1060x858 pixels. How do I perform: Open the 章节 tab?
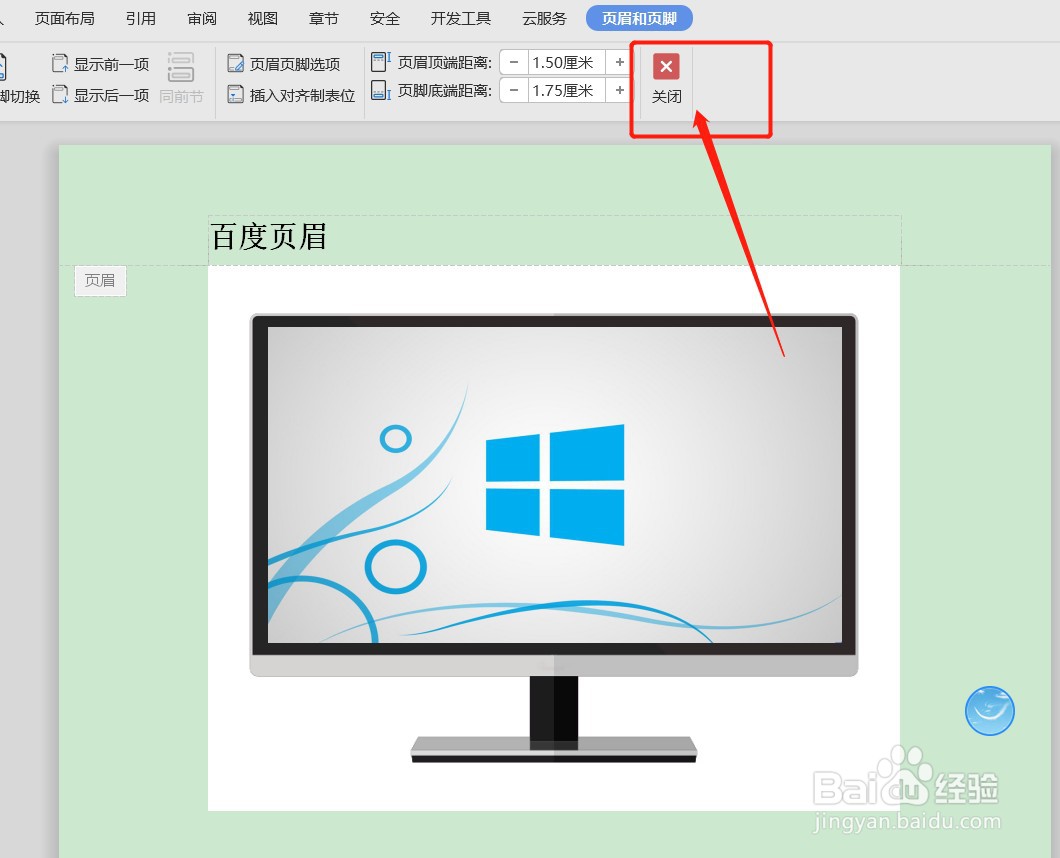coord(324,18)
